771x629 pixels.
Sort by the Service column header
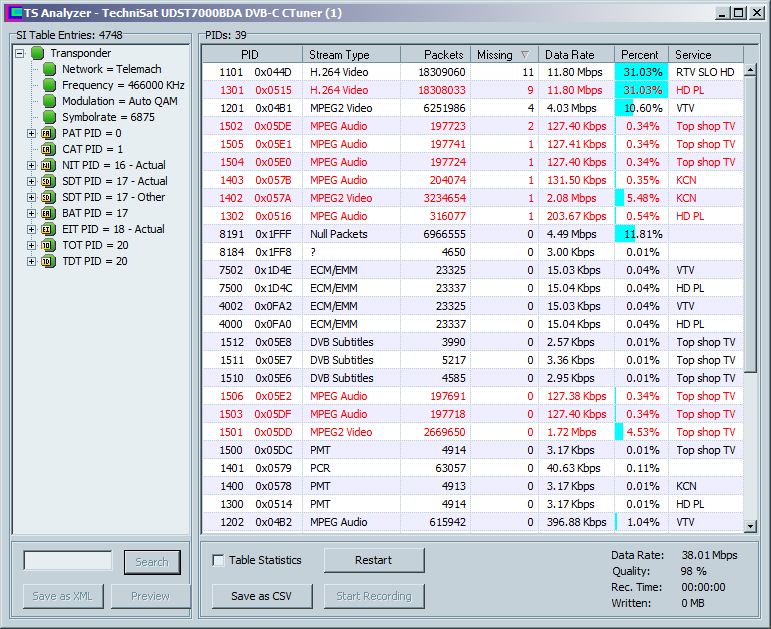[x=706, y=55]
